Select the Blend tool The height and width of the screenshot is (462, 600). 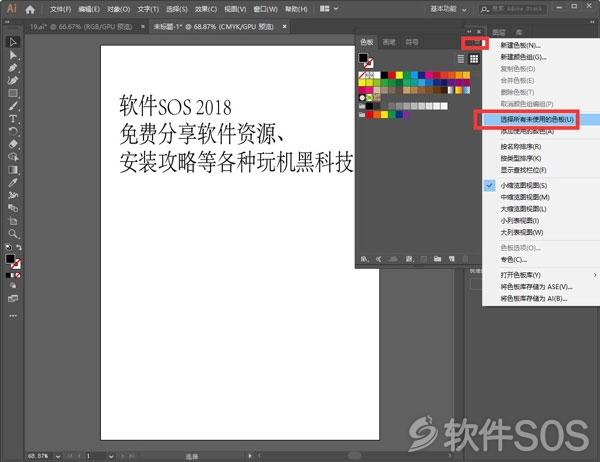click(13, 208)
